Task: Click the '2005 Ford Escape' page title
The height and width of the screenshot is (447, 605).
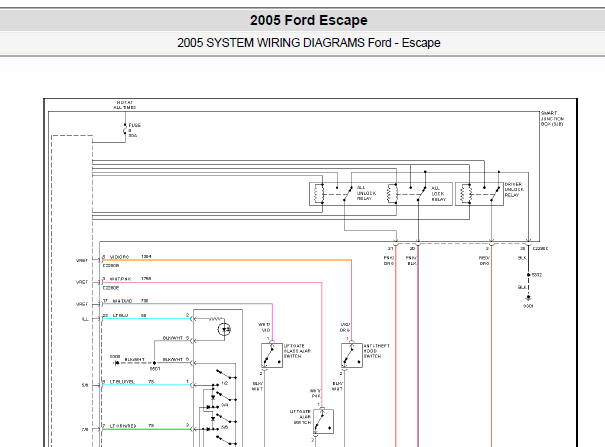Action: pos(309,20)
